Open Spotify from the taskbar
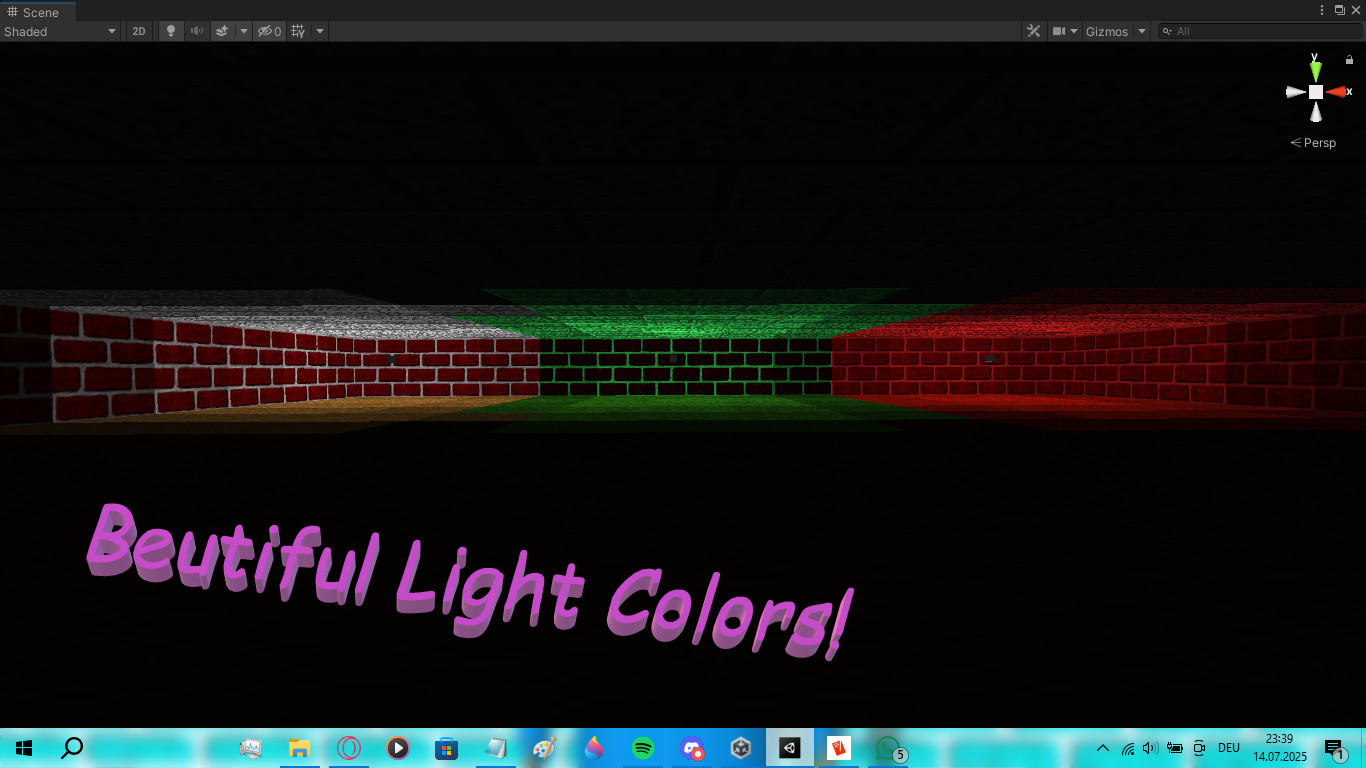Screen dimensions: 1366x768 (x=642, y=747)
